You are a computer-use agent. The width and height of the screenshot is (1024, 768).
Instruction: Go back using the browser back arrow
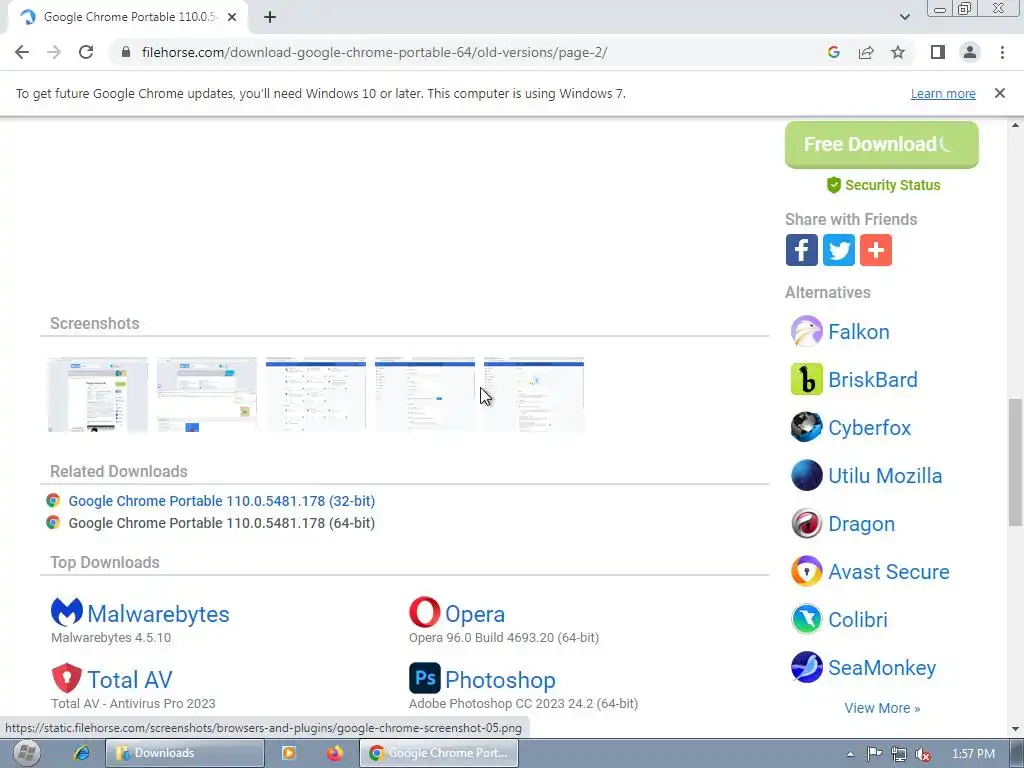click(x=22, y=52)
